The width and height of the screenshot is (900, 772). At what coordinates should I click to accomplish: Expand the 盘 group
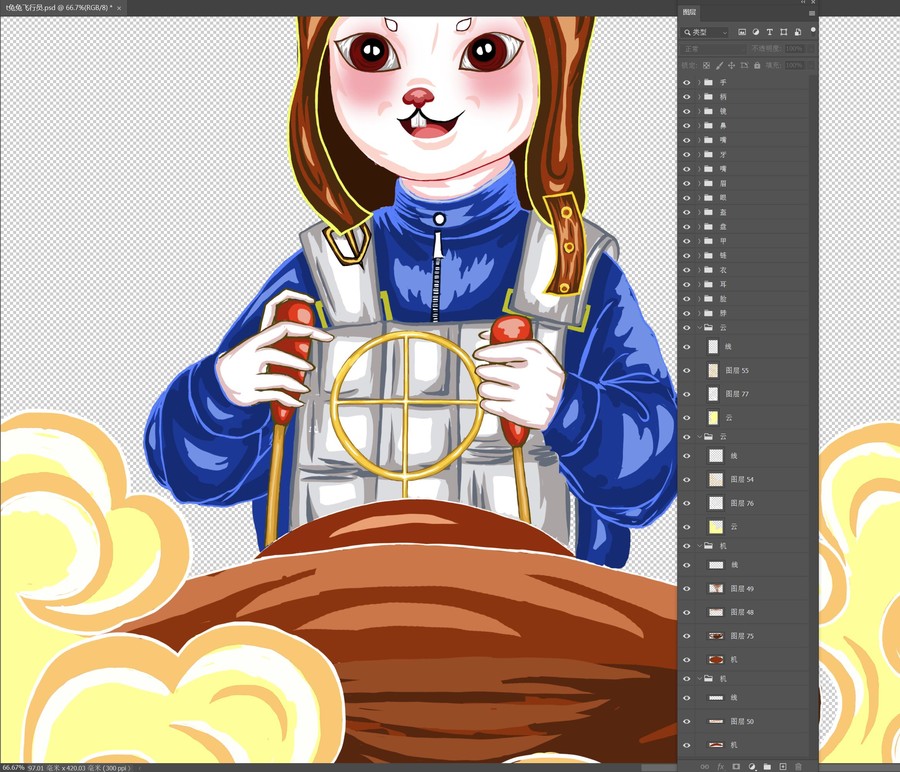pyautogui.click(x=699, y=226)
